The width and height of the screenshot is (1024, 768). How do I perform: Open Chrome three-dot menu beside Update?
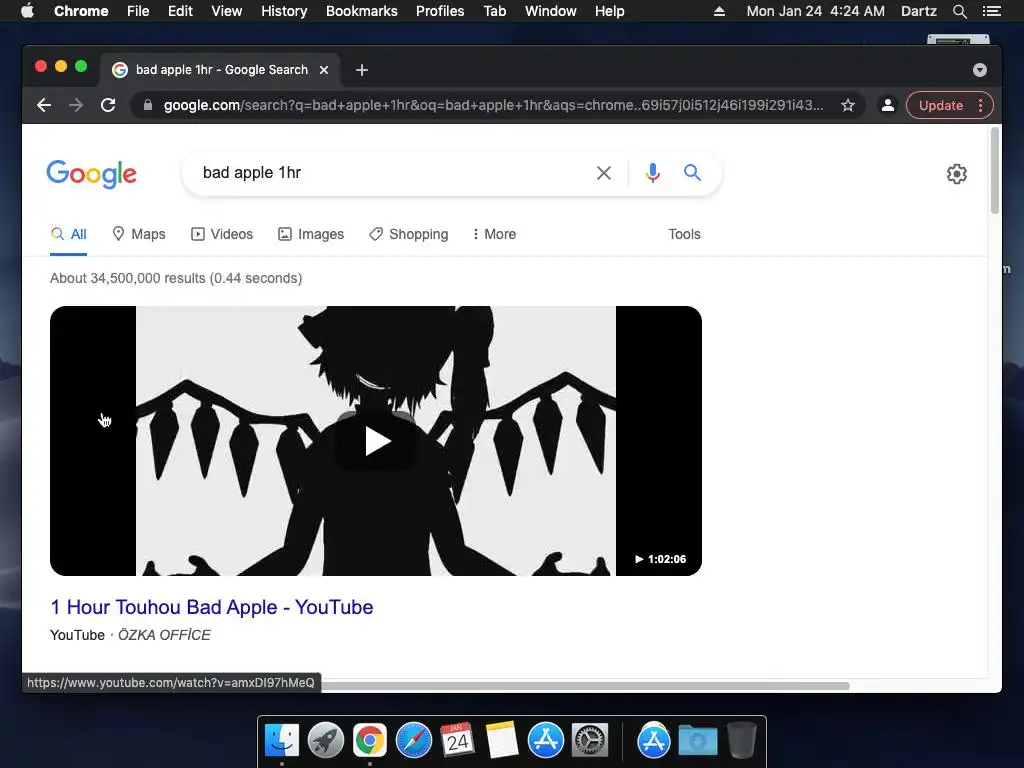point(980,105)
